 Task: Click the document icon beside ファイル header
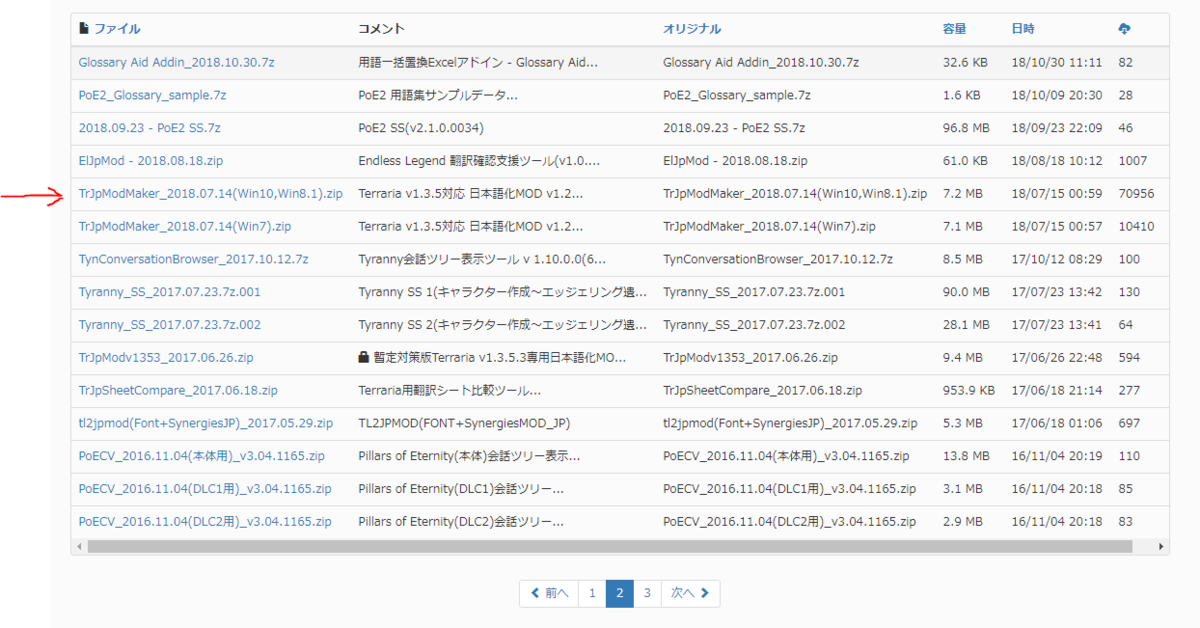[82, 28]
